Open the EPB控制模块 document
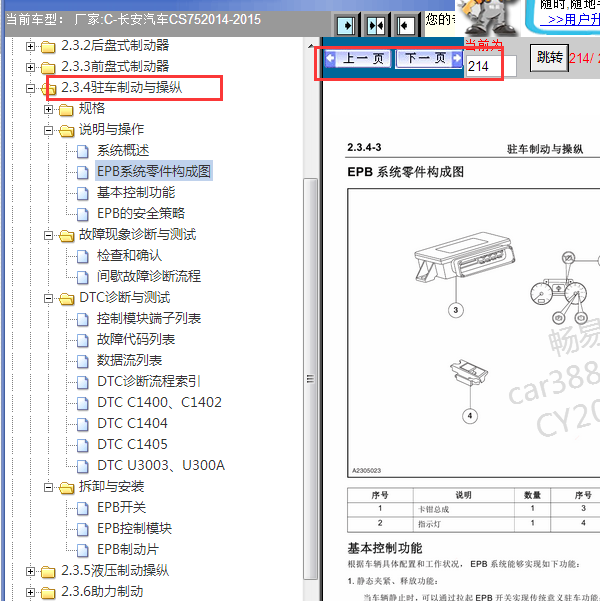Screen dimensions: 600x601 click(134, 529)
